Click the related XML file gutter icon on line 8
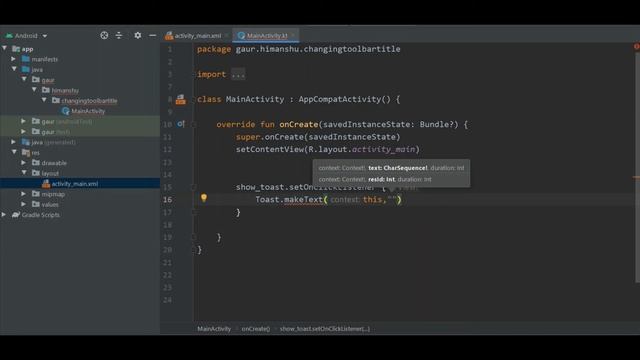The height and width of the screenshot is (360, 640). 180,99
